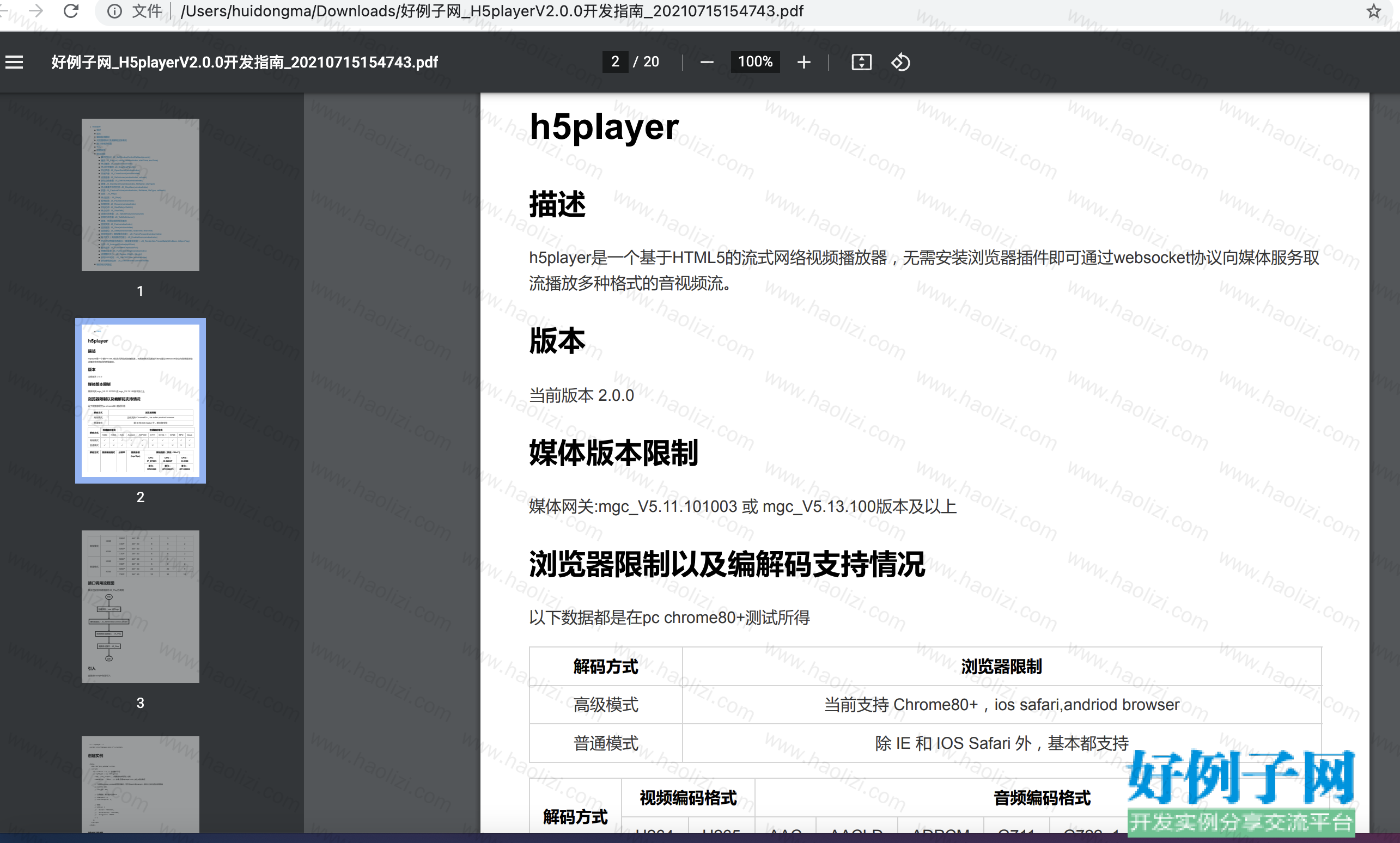
Task: Rotate the PDF counterclockwise
Action: (x=900, y=62)
